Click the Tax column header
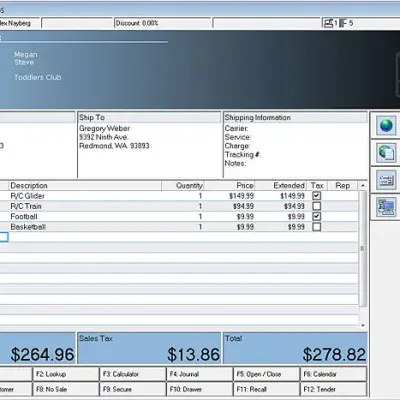Image resolution: width=400 pixels, height=400 pixels. tap(317, 186)
